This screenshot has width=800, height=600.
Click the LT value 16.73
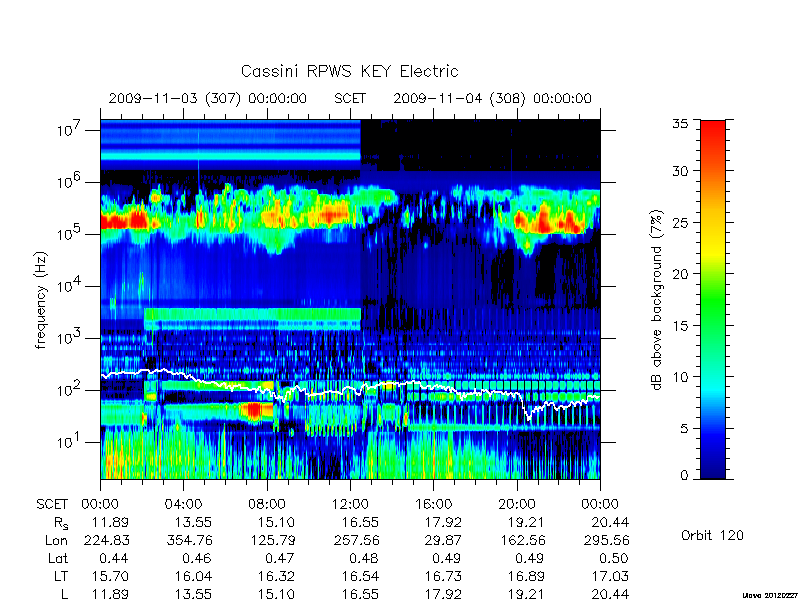coord(443,576)
